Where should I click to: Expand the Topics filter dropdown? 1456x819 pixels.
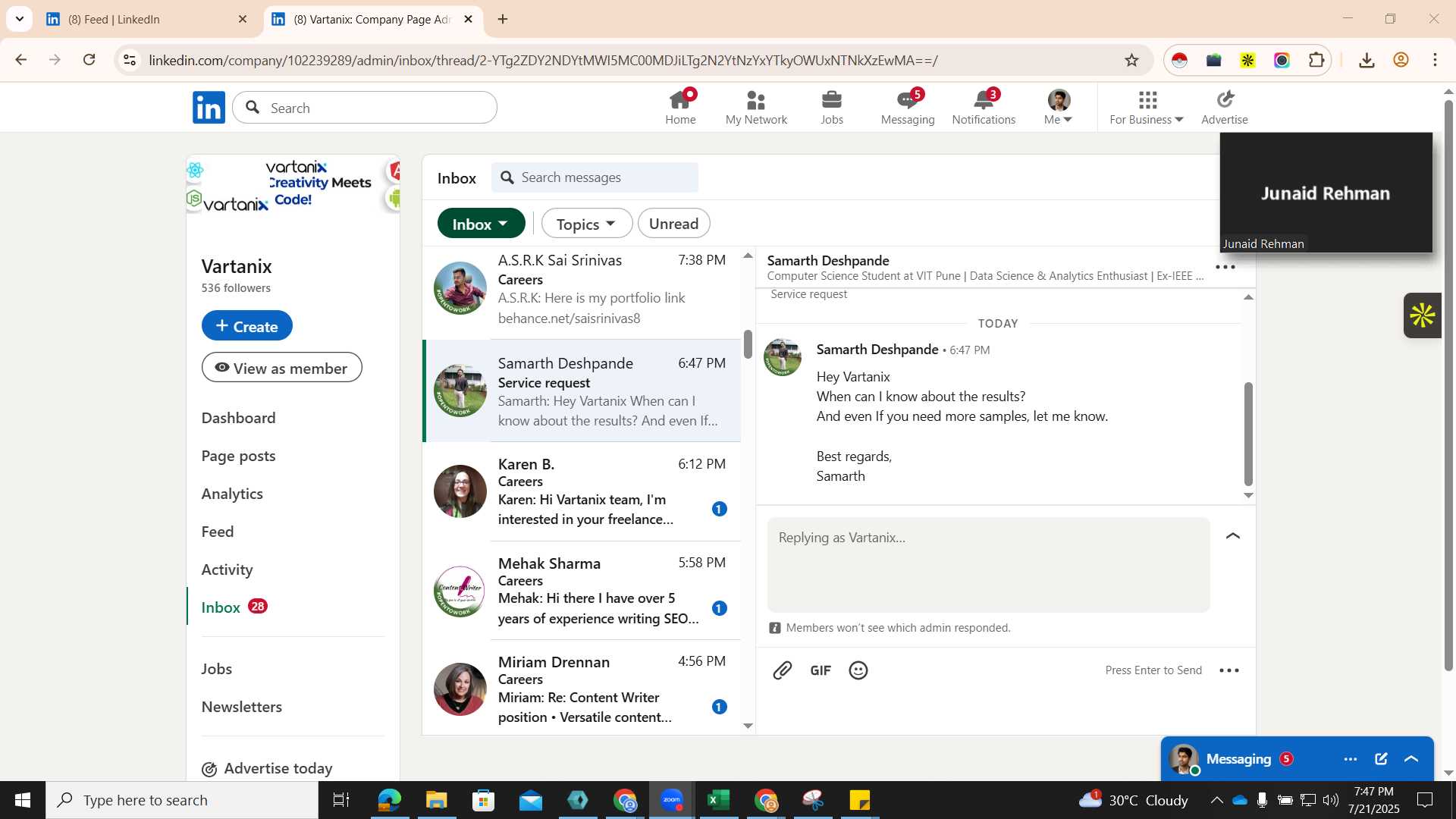click(586, 224)
